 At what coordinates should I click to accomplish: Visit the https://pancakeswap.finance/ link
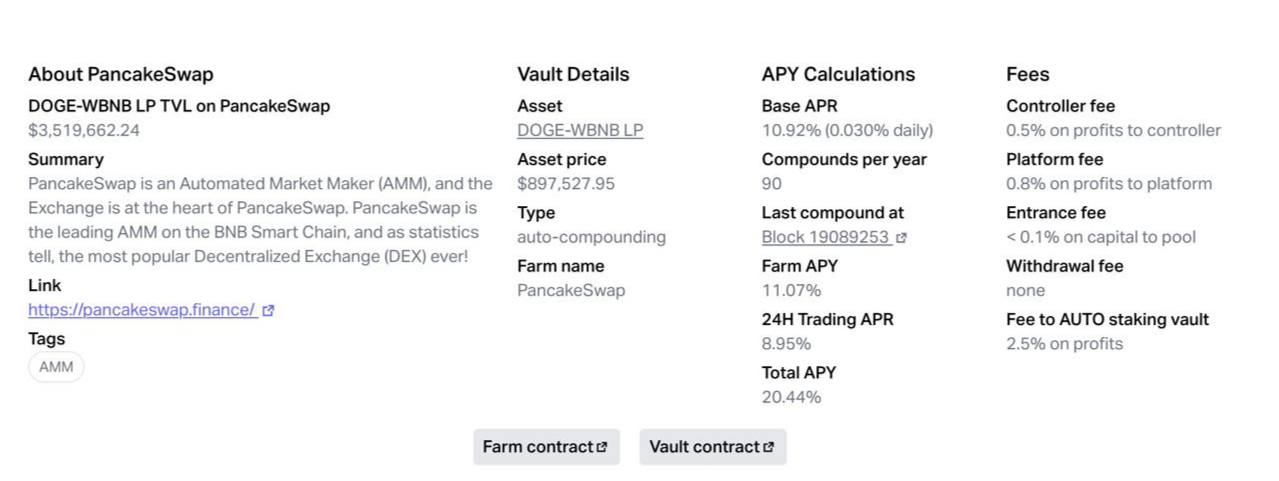(x=142, y=310)
